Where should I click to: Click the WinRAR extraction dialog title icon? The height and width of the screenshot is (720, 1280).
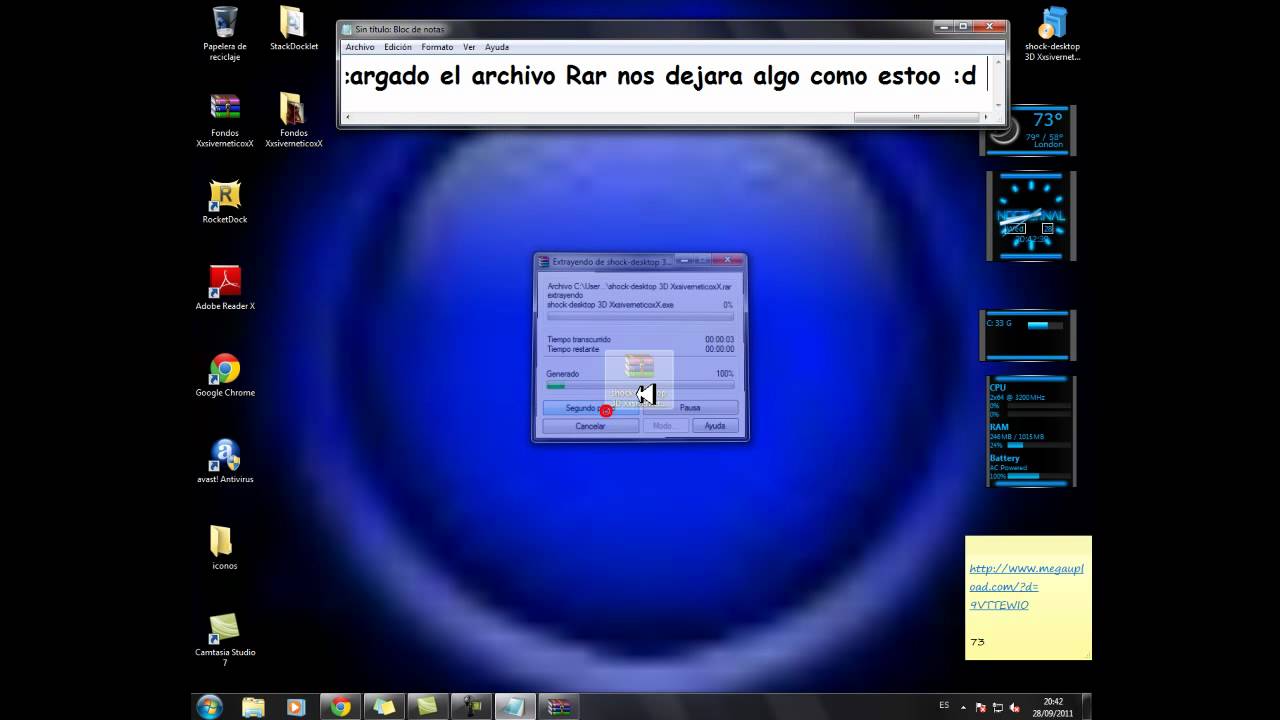(544, 262)
